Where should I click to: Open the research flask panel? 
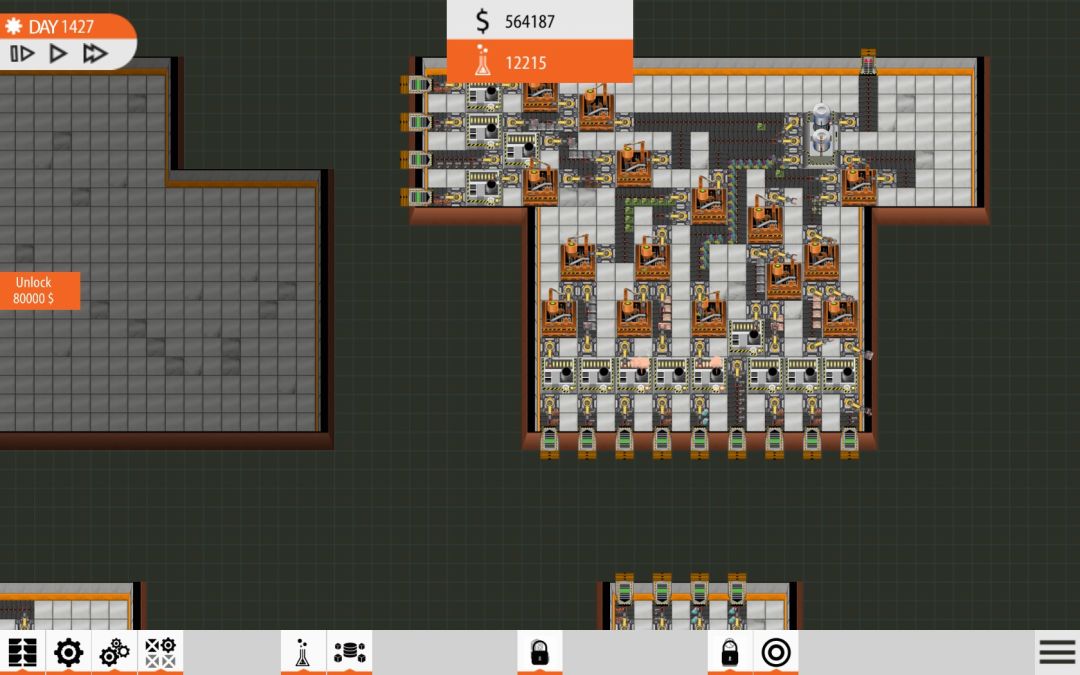coord(304,651)
